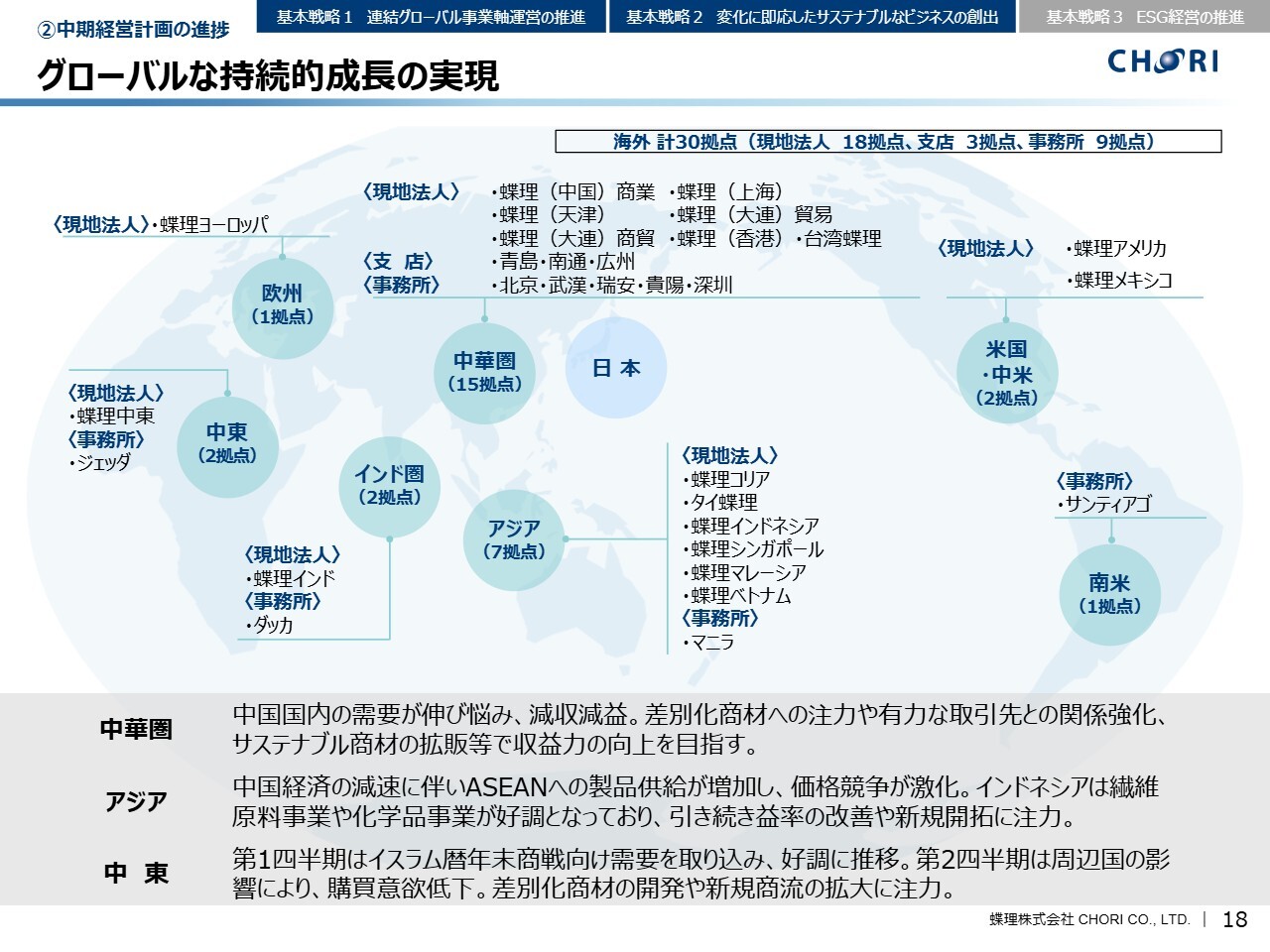
Task: Click the 中華圏 heading in the bottom summary
Action: point(136,729)
